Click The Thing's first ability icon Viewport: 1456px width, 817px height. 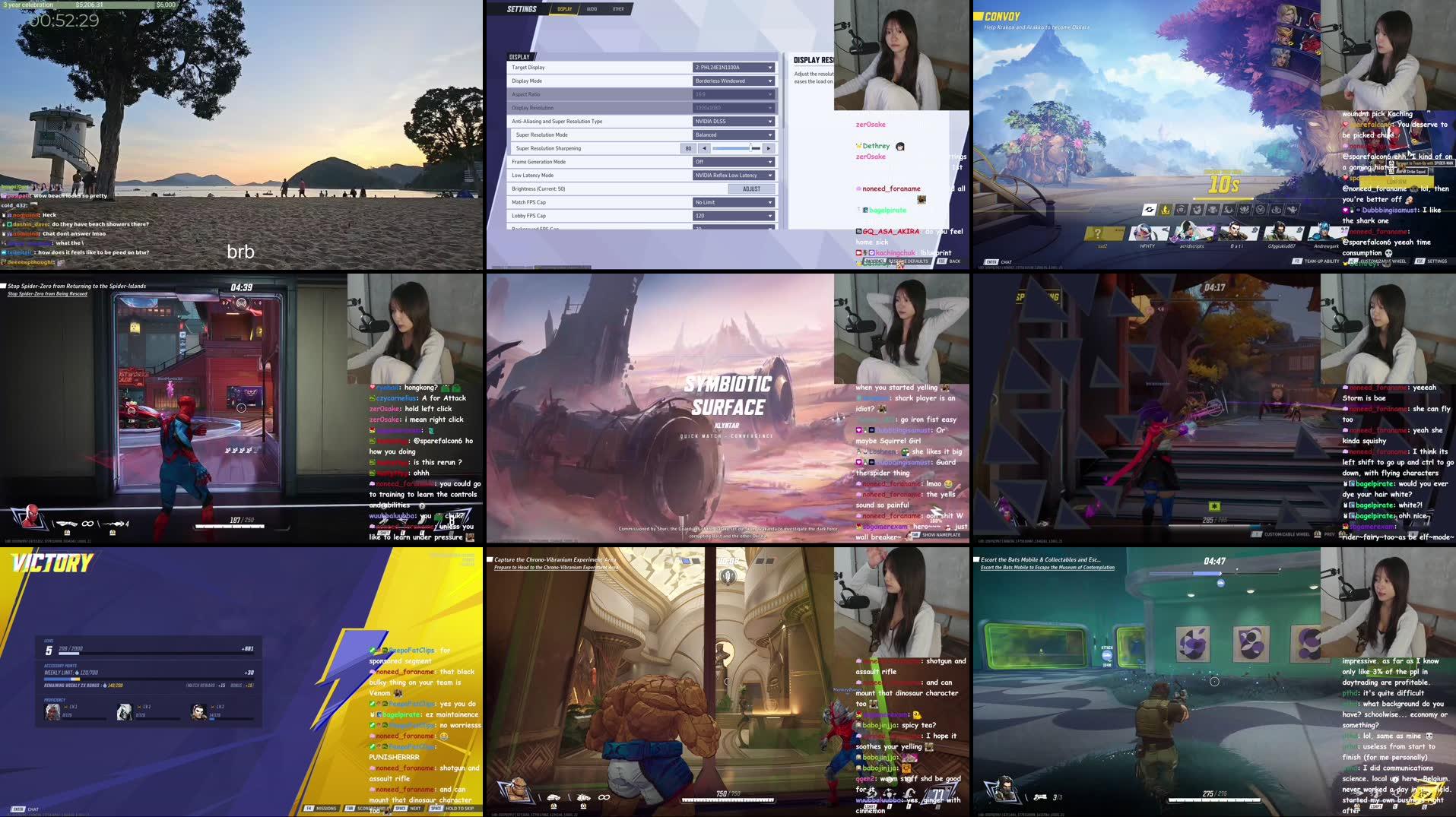tap(554, 797)
